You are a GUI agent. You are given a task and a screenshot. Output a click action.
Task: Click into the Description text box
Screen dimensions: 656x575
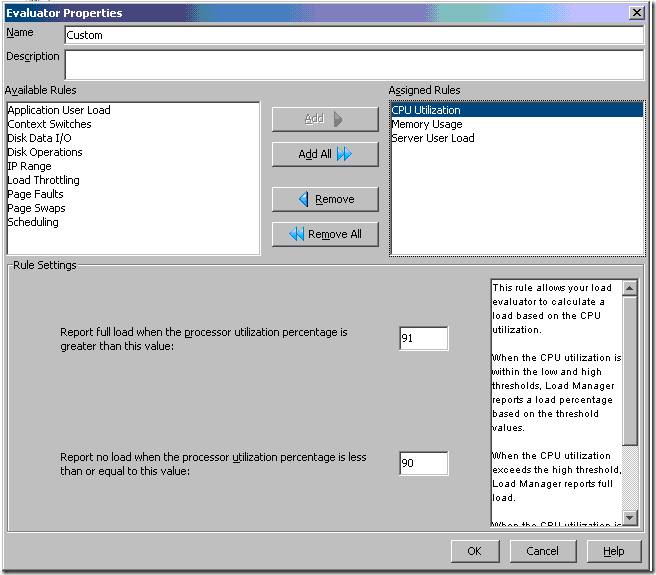pos(352,64)
